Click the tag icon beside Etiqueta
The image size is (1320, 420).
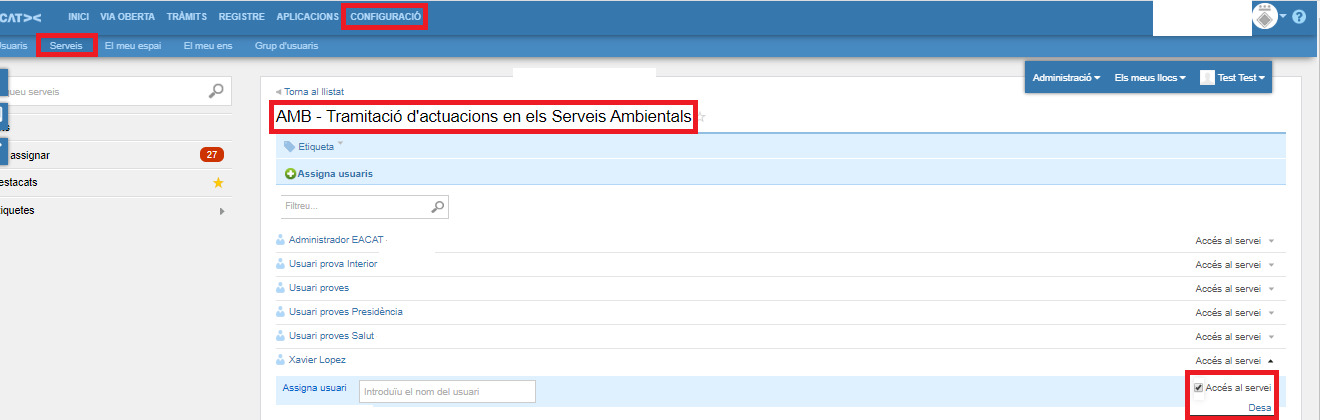click(x=290, y=146)
